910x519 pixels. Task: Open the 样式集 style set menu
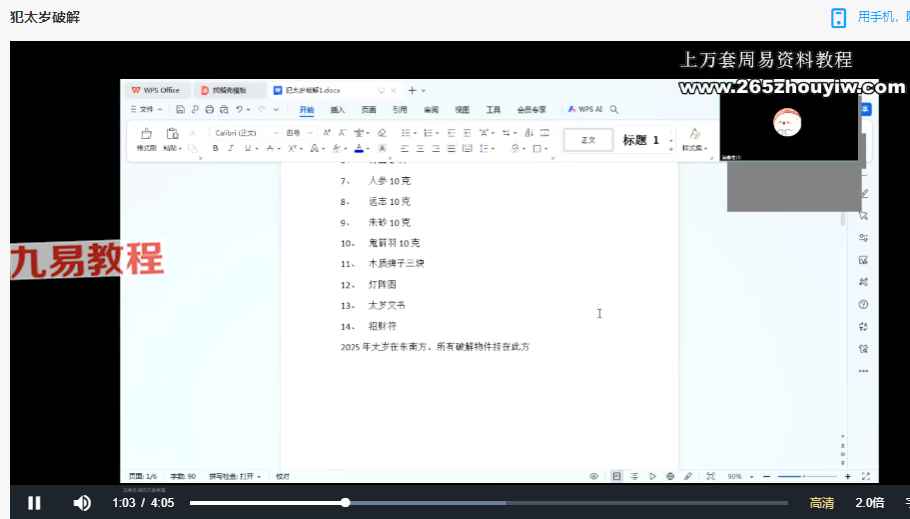(x=695, y=140)
